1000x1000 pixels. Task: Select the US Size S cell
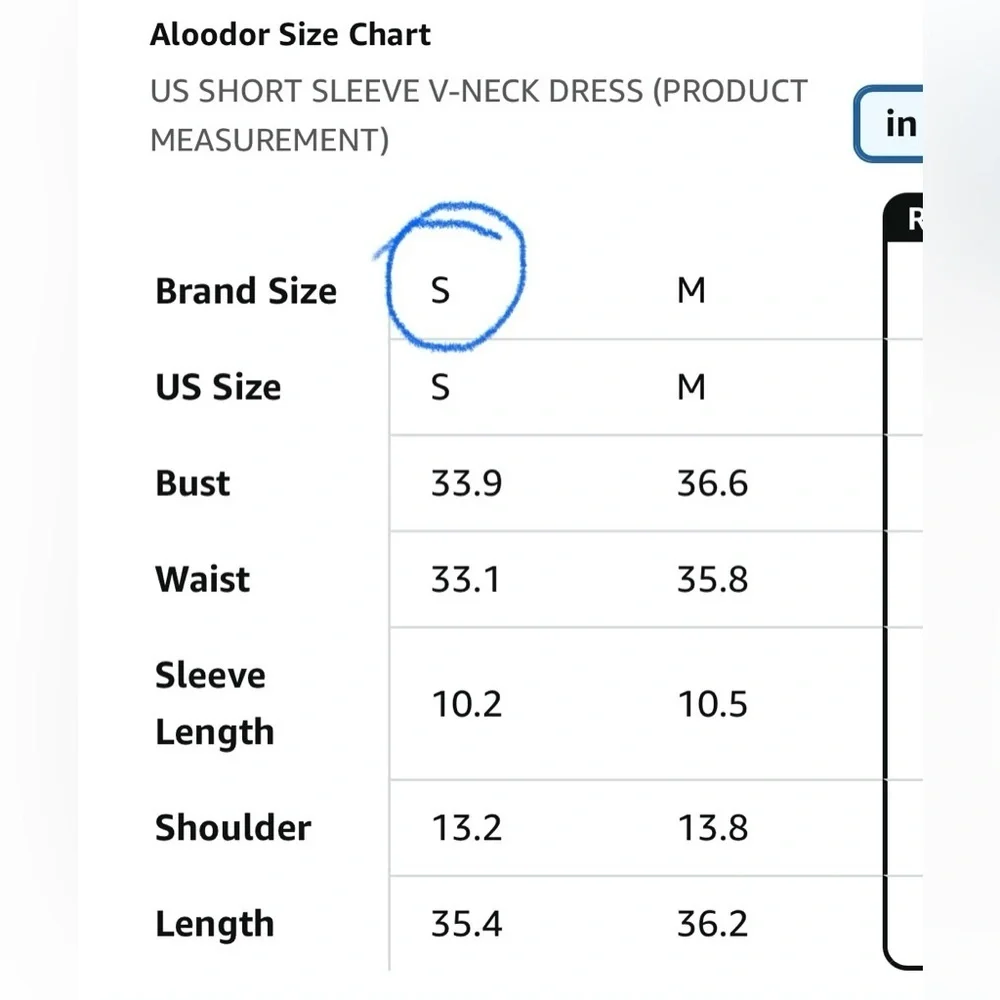[440, 387]
